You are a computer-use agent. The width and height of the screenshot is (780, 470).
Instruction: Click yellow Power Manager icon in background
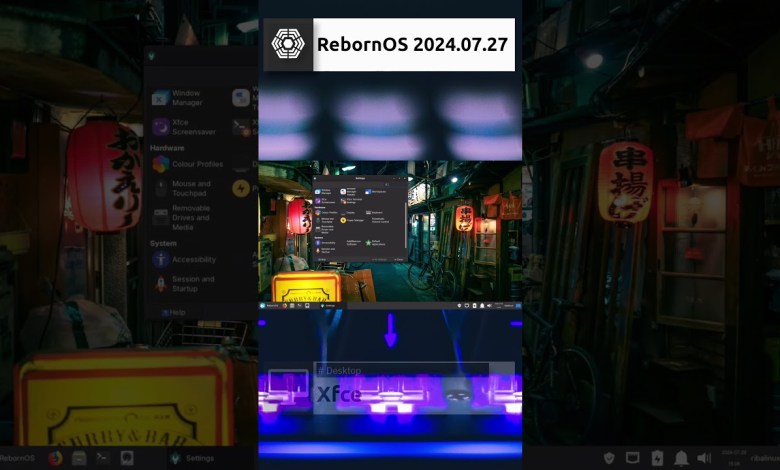coord(241,188)
